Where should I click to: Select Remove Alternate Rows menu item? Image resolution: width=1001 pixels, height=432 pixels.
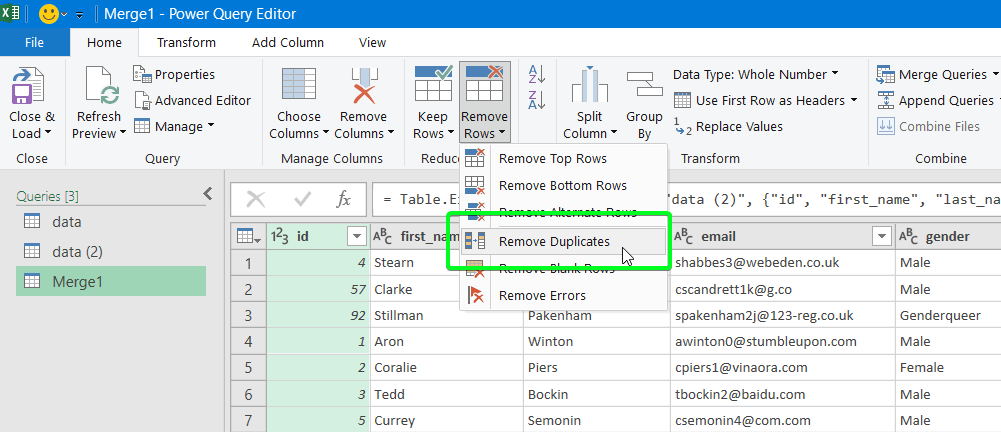[x=563, y=212]
